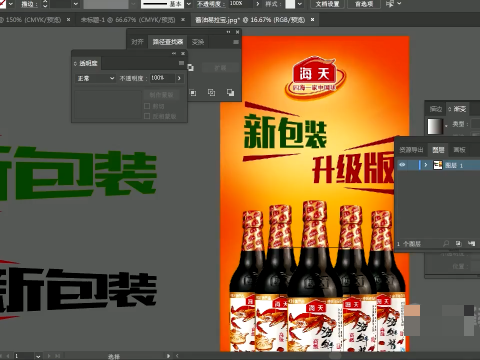
Task: Select the 图层 1 layer thumbnail
Action: point(438,165)
